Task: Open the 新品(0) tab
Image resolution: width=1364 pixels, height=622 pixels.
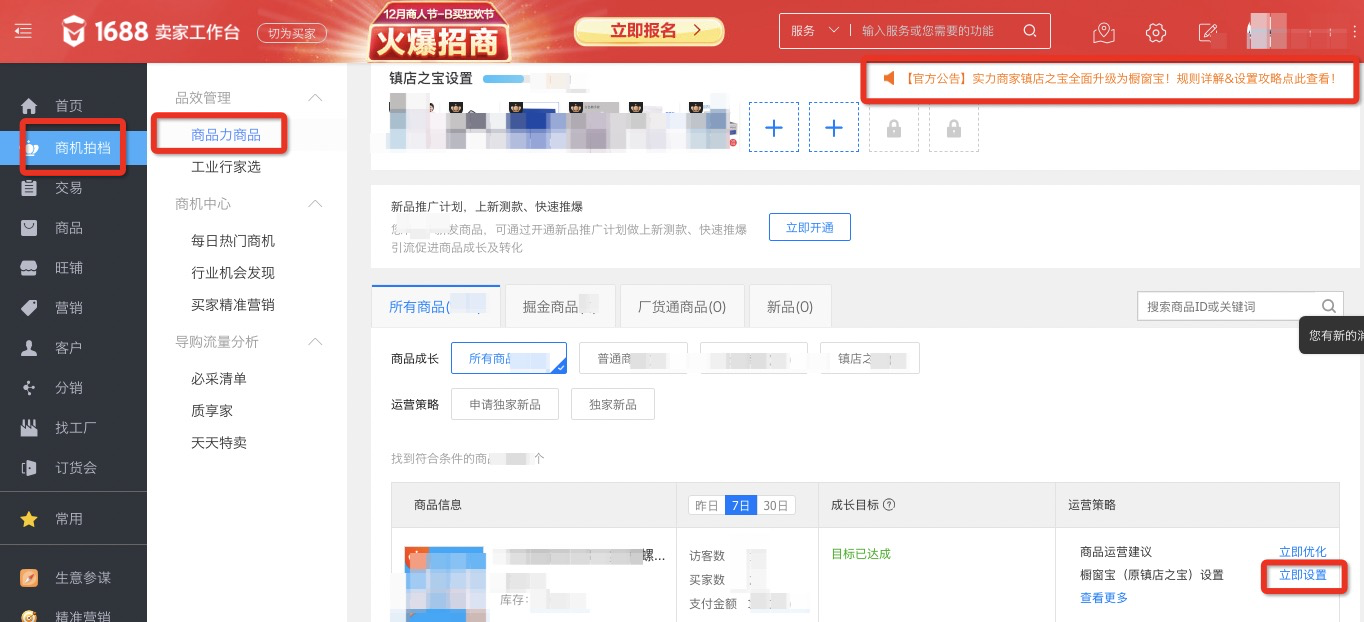Action: 790,306
